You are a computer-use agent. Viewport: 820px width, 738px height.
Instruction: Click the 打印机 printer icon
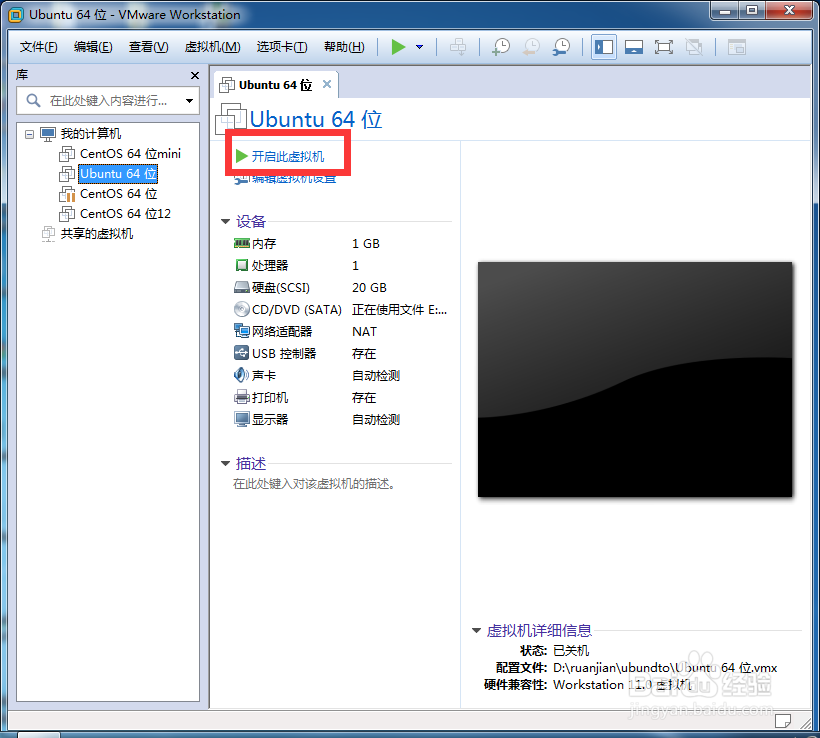(x=242, y=397)
